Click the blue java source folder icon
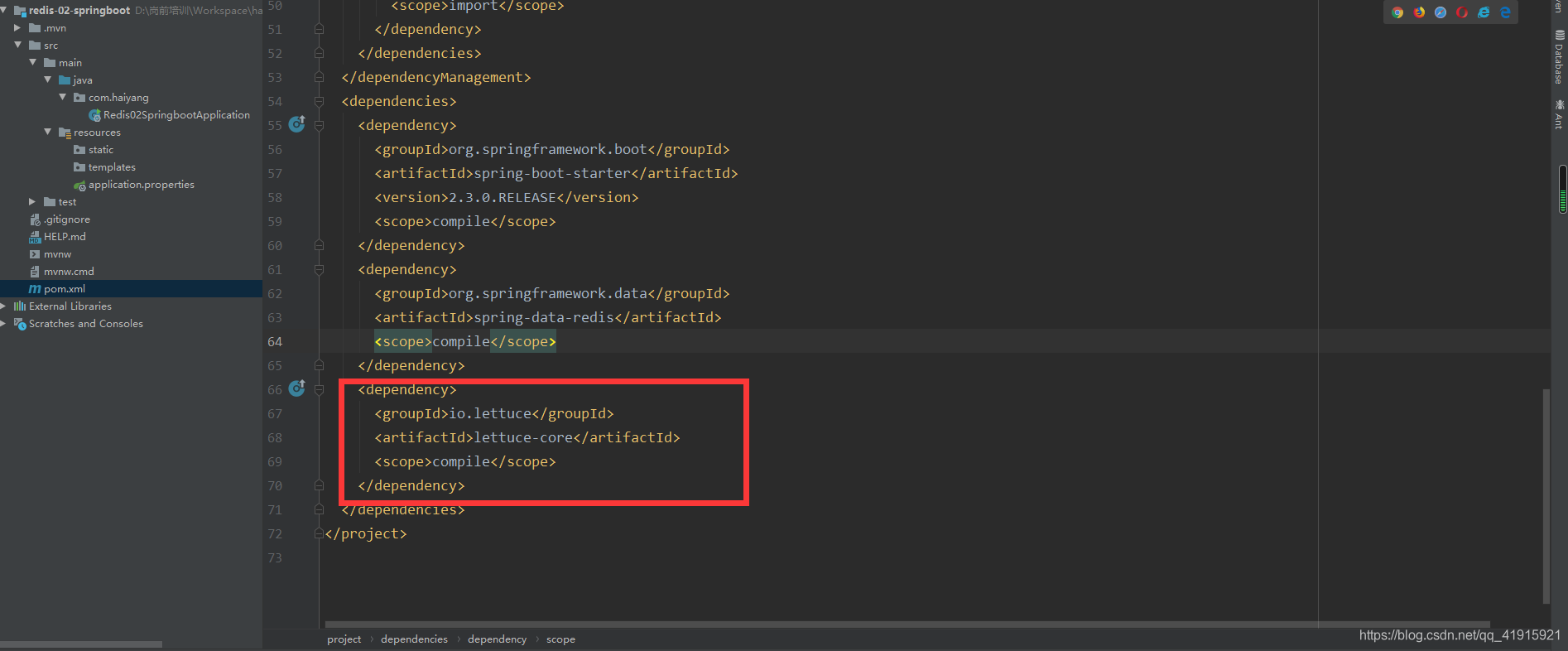This screenshot has height=651, width=1568. coord(65,80)
